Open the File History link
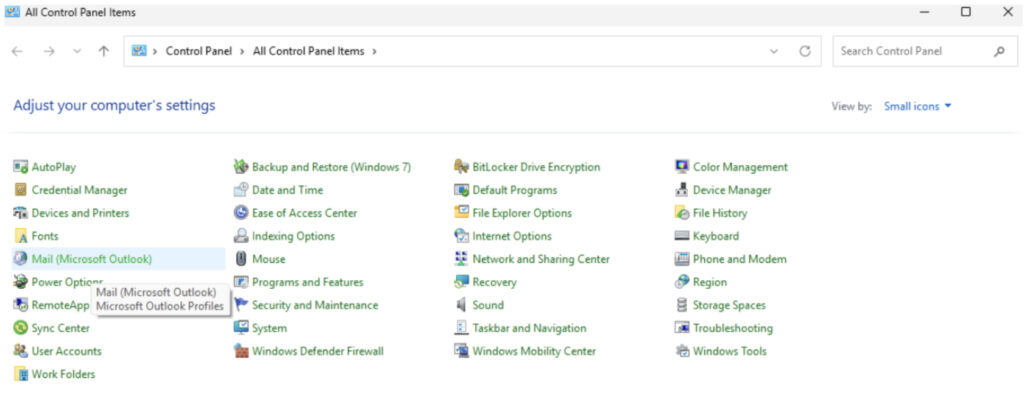Viewport: 1024px width, 393px height. [x=720, y=213]
